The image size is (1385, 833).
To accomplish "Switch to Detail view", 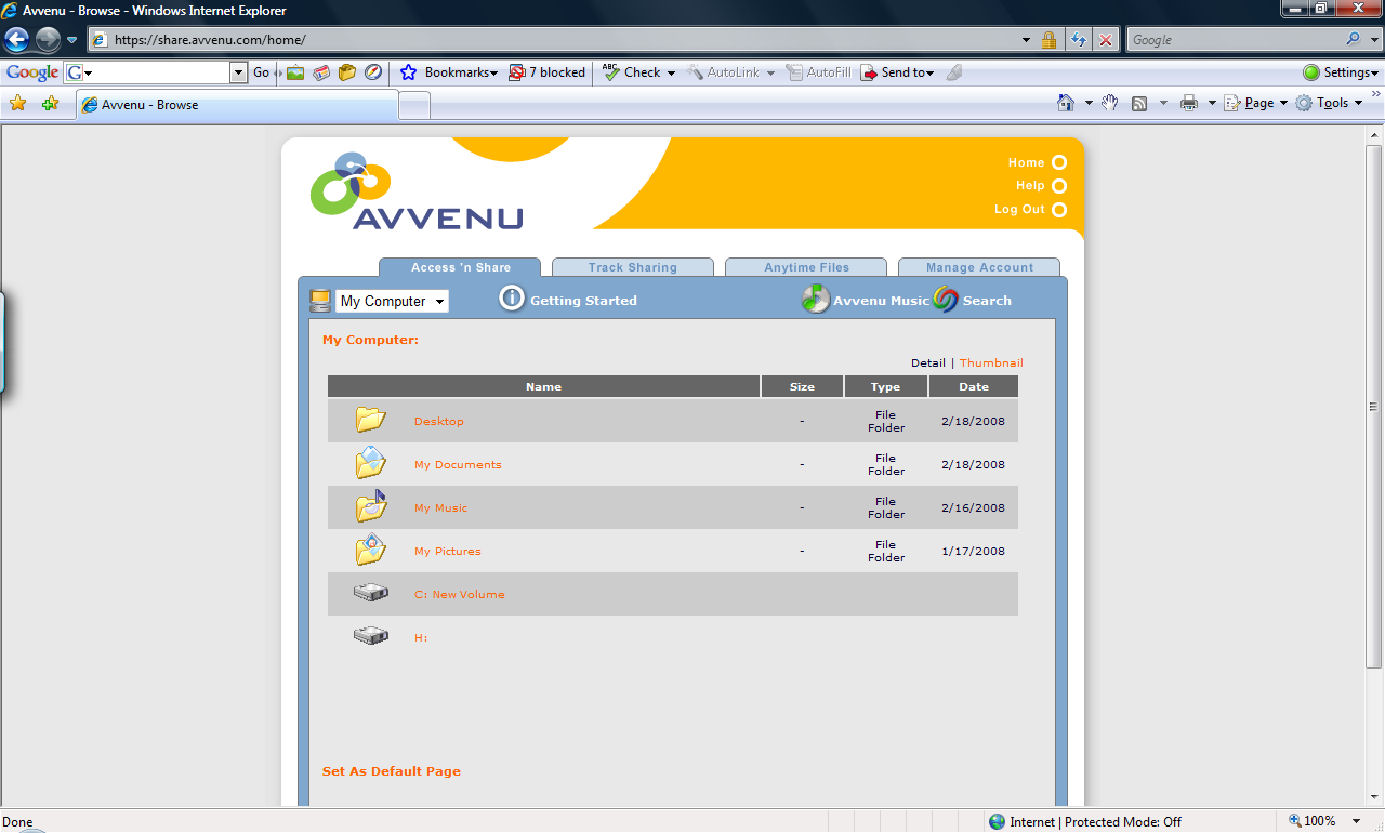I will pyautogui.click(x=928, y=363).
